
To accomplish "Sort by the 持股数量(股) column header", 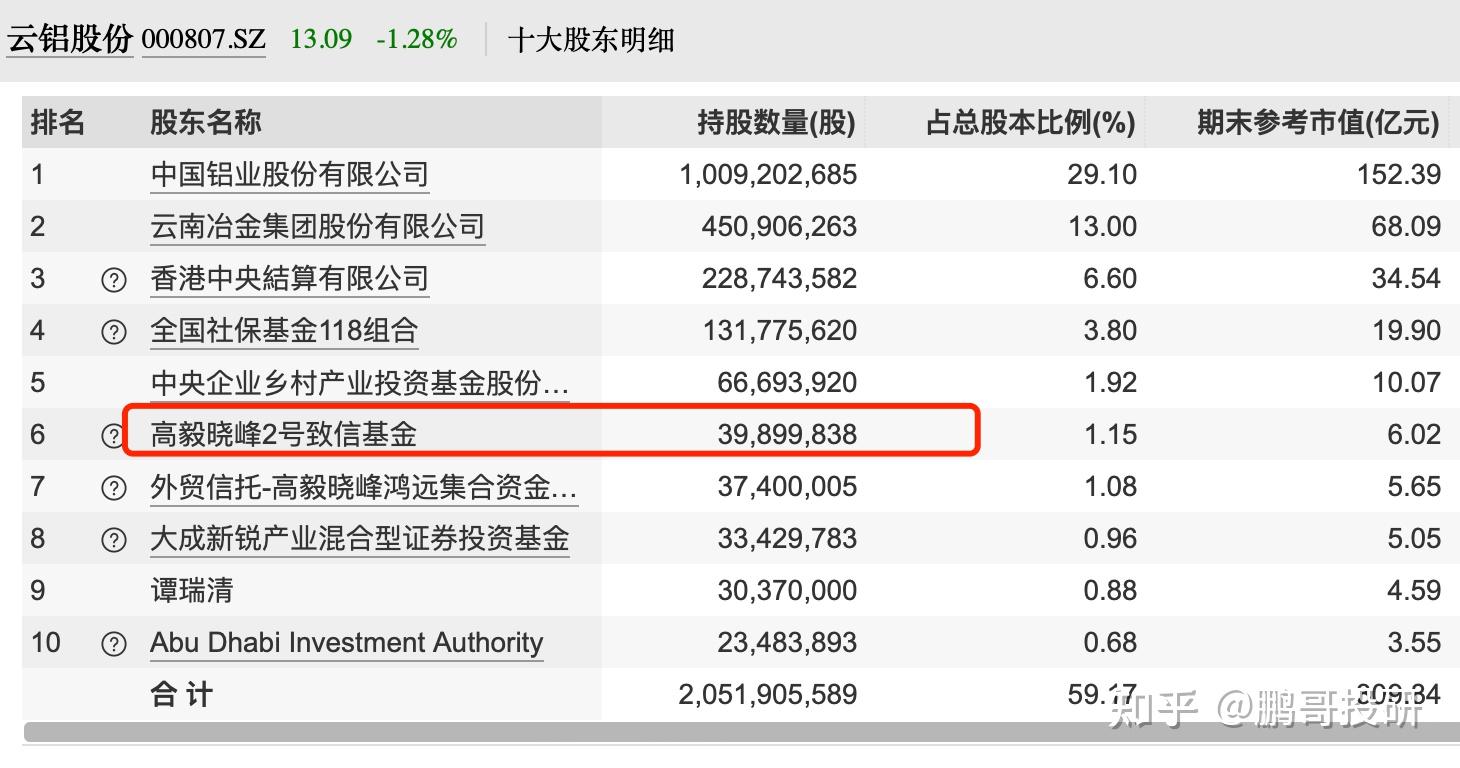I will point(777,123).
